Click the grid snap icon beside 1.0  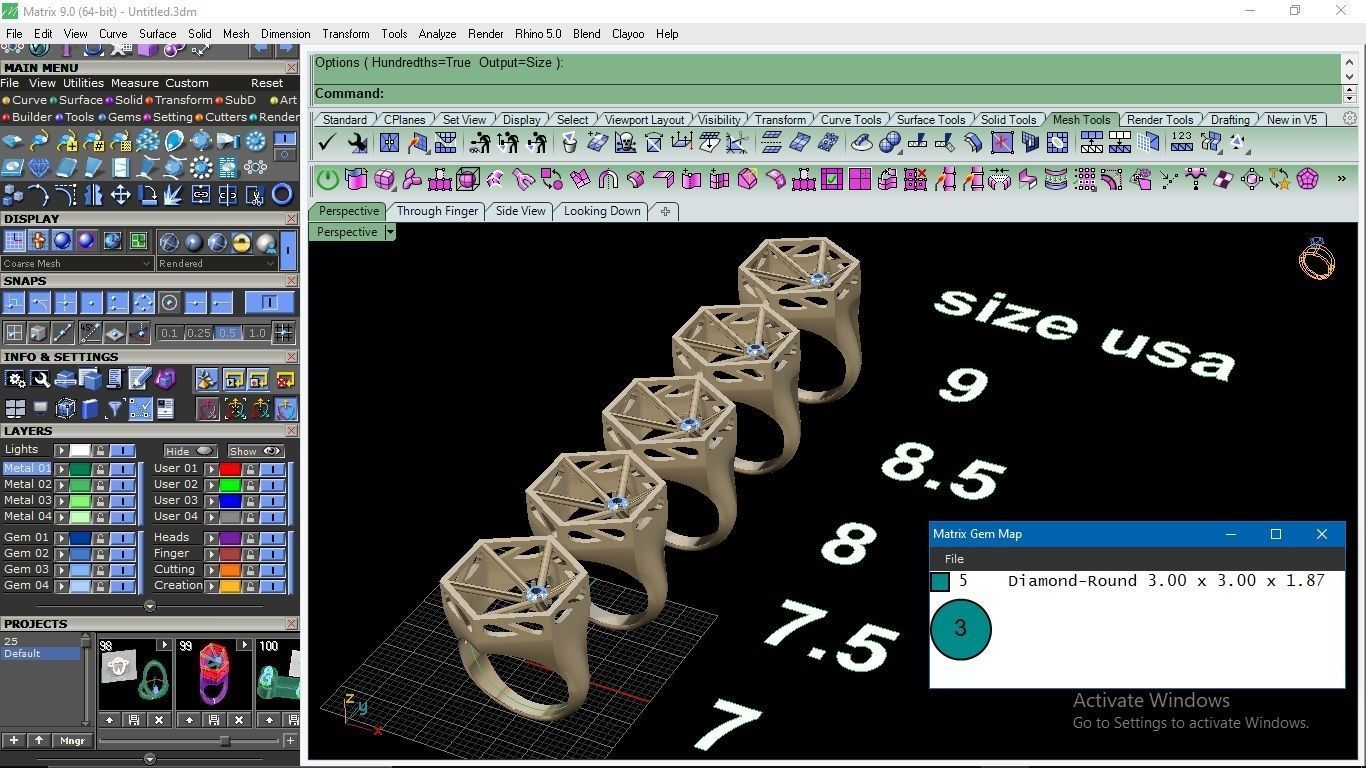point(284,332)
